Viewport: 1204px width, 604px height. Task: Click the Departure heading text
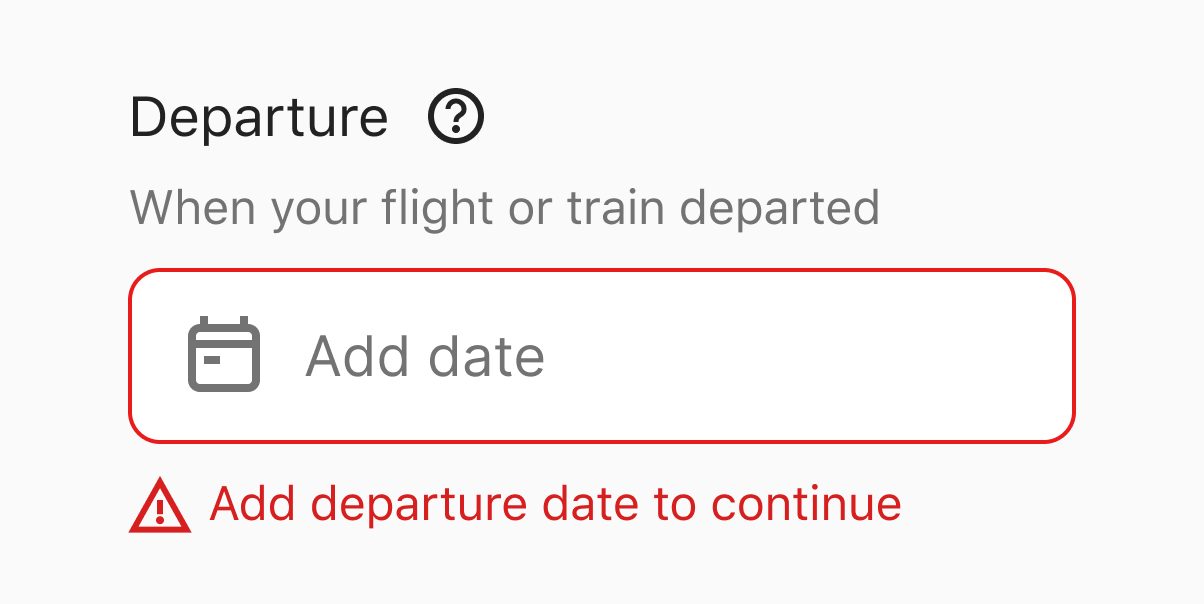click(x=259, y=118)
